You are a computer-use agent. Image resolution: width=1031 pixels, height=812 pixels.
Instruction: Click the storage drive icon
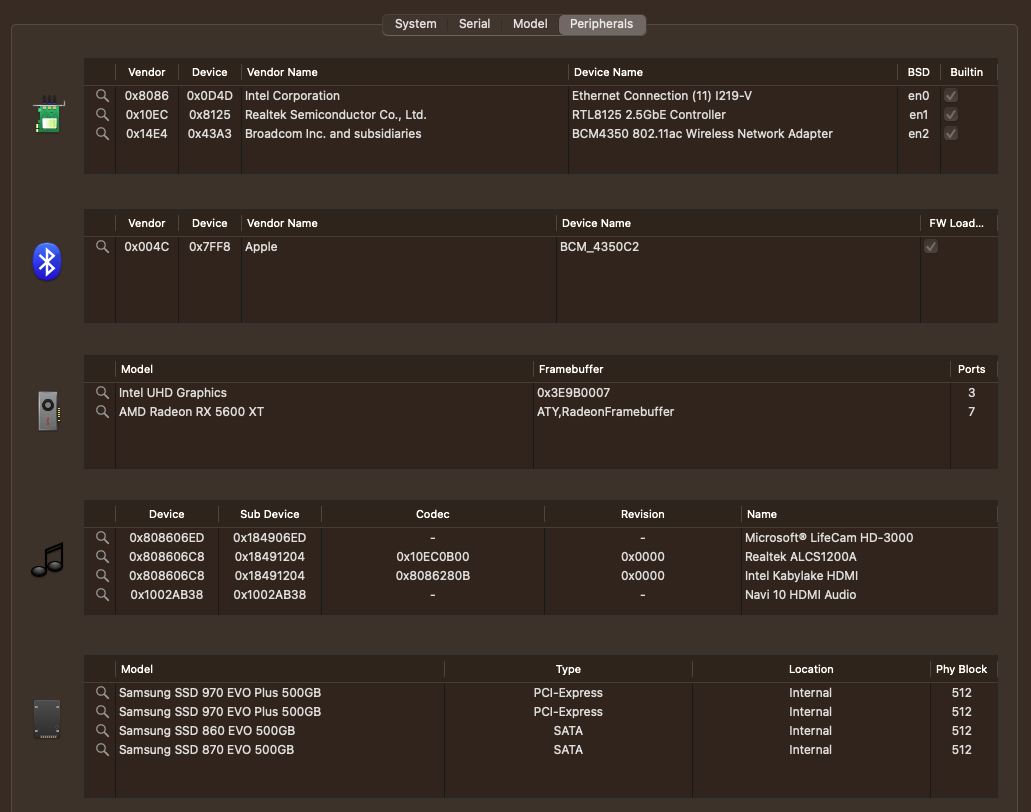pyautogui.click(x=47, y=719)
